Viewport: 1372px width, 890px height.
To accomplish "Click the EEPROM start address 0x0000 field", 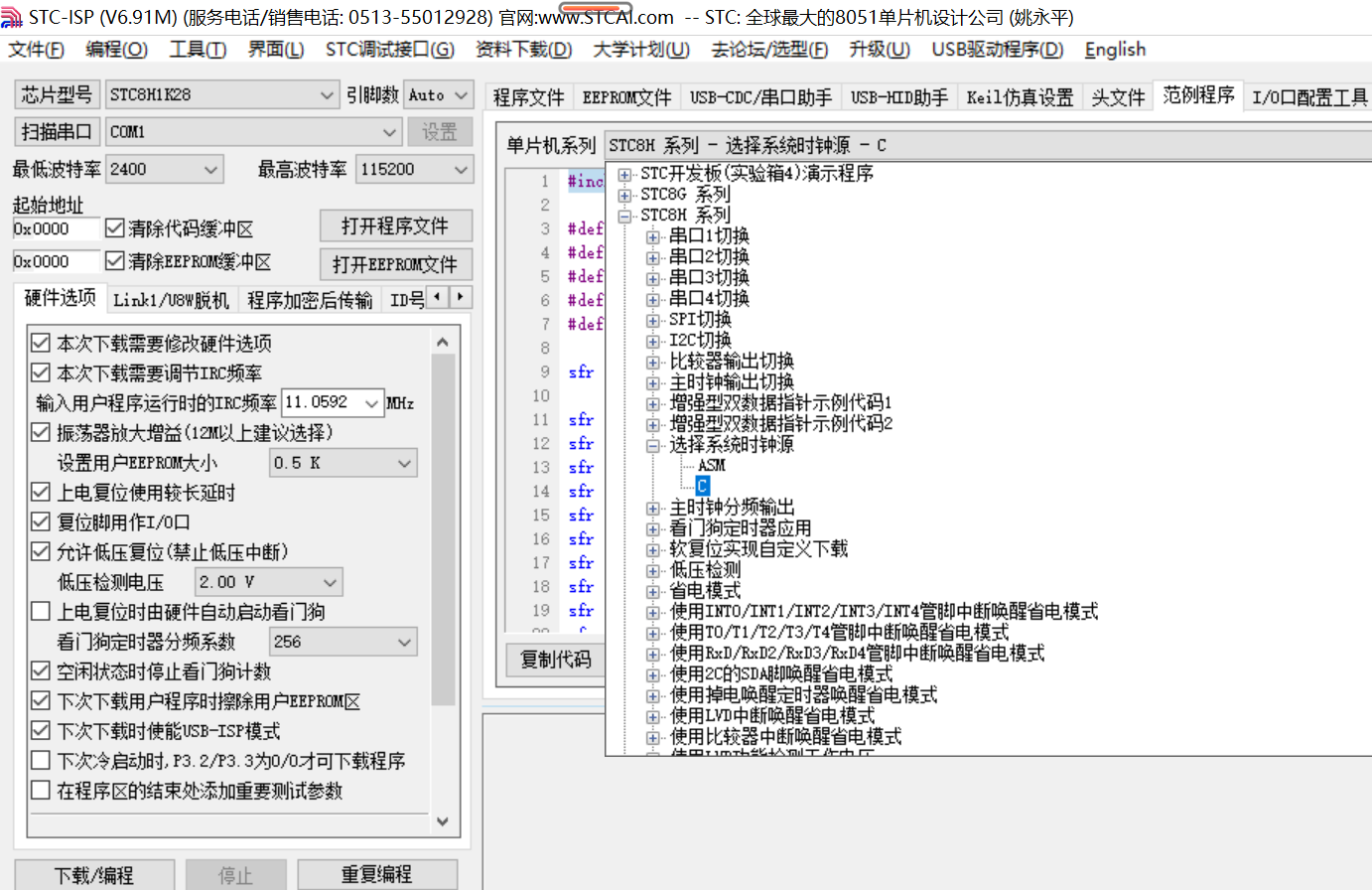I will [x=57, y=261].
